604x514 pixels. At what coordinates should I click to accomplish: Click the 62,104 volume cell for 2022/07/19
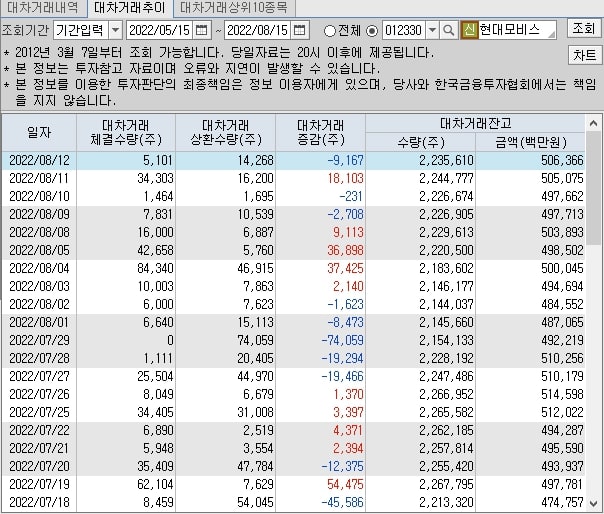click(x=155, y=484)
